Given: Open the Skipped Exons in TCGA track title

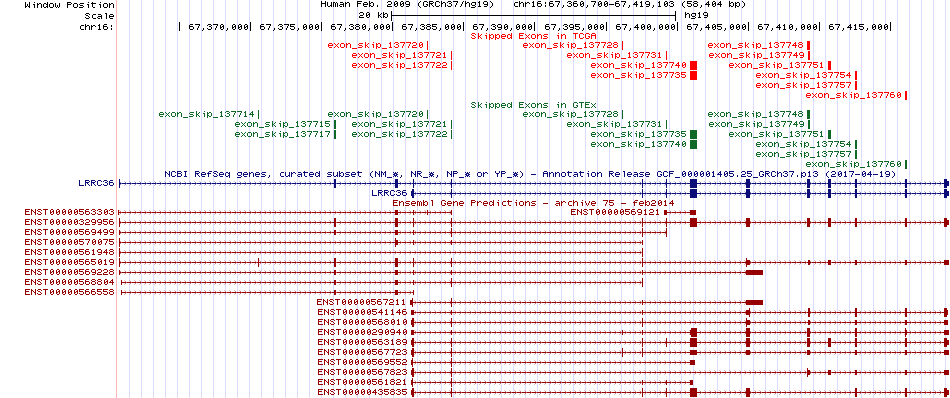Looking at the screenshot, I should pyautogui.click(x=534, y=36).
